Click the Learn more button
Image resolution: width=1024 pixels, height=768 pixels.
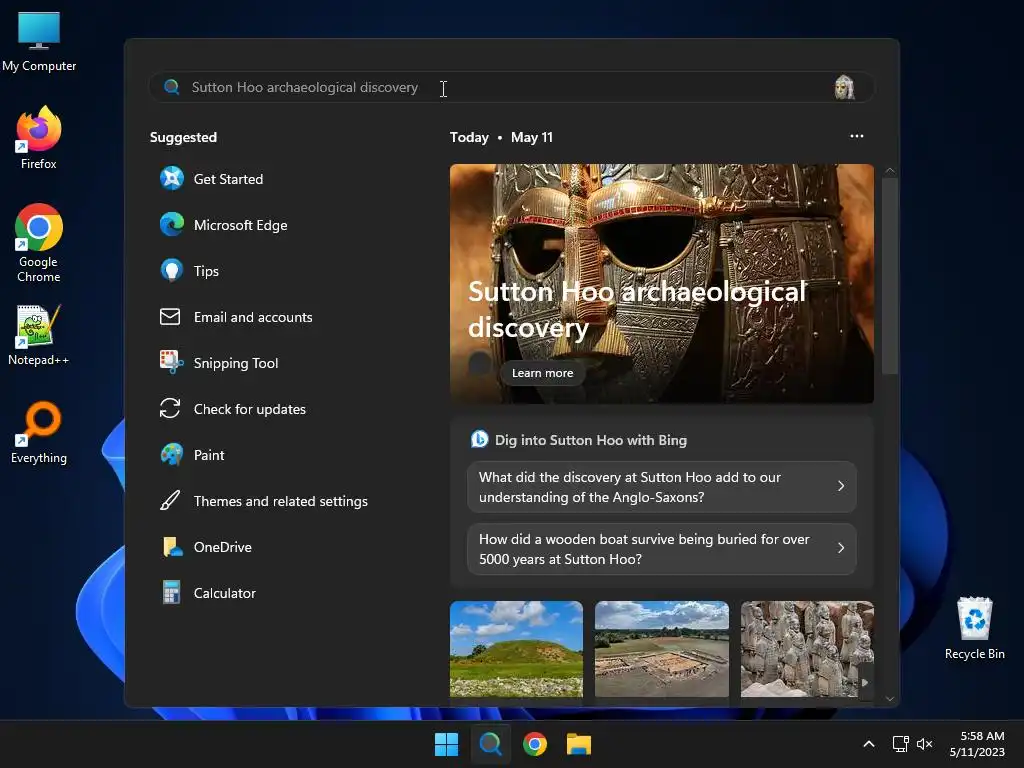542,373
